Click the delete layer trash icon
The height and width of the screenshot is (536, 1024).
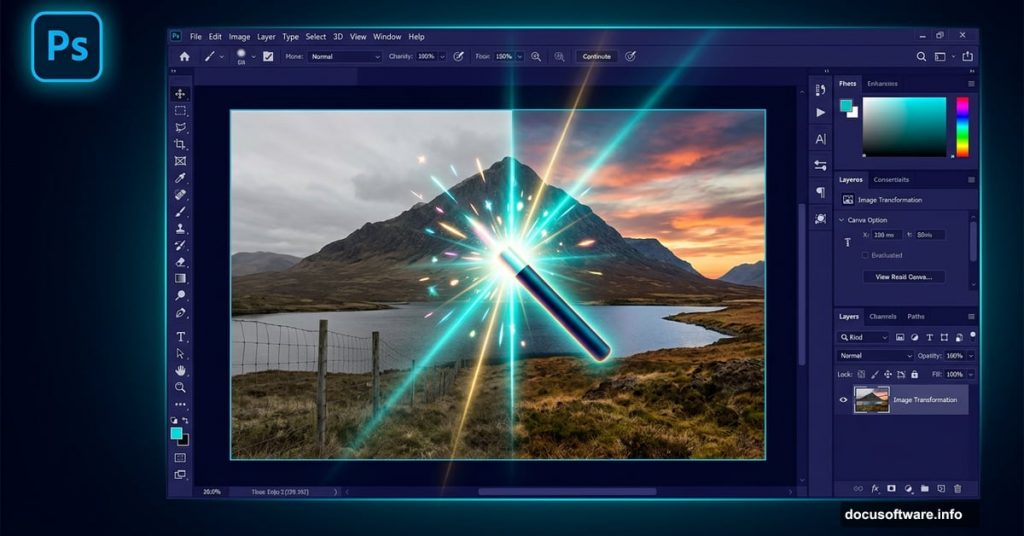pyautogui.click(x=957, y=488)
